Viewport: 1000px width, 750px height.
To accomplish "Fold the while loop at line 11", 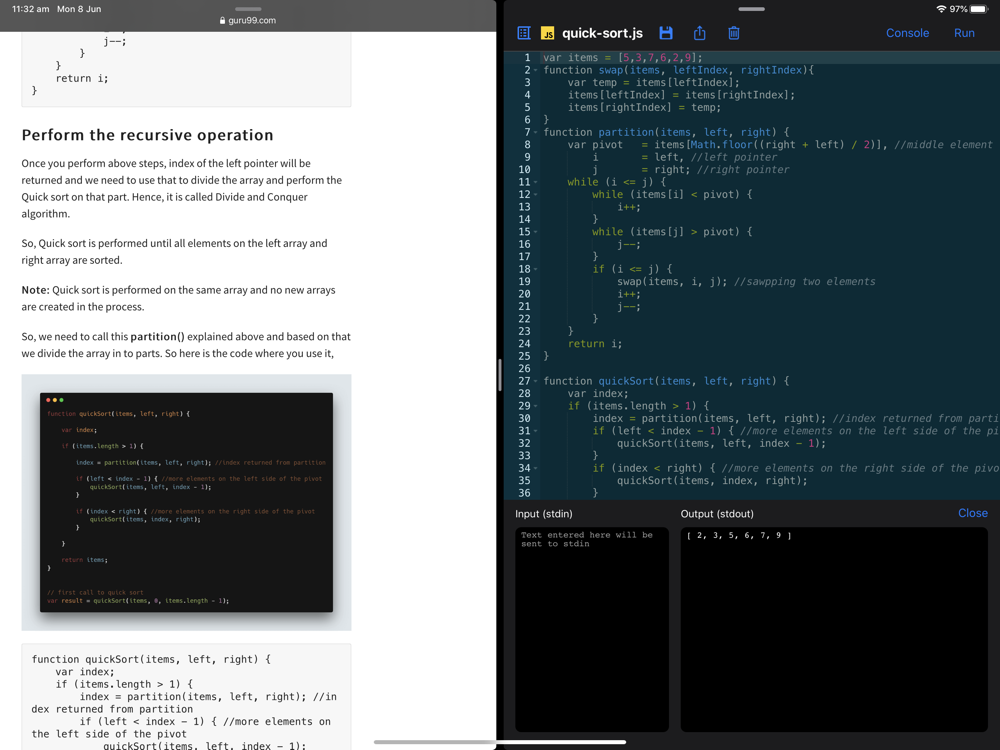I will pos(536,183).
